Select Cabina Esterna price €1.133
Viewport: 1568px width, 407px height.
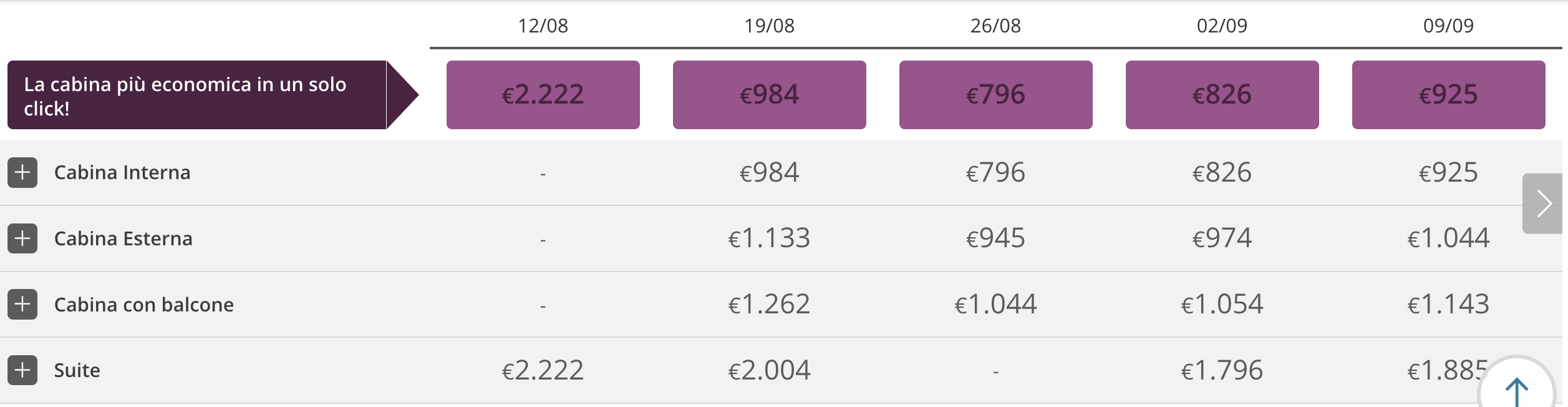click(770, 238)
